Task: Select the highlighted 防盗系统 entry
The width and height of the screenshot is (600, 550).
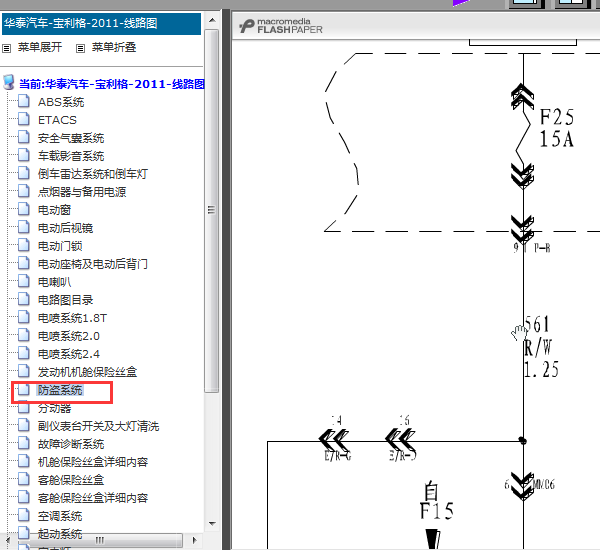Action: tap(60, 390)
